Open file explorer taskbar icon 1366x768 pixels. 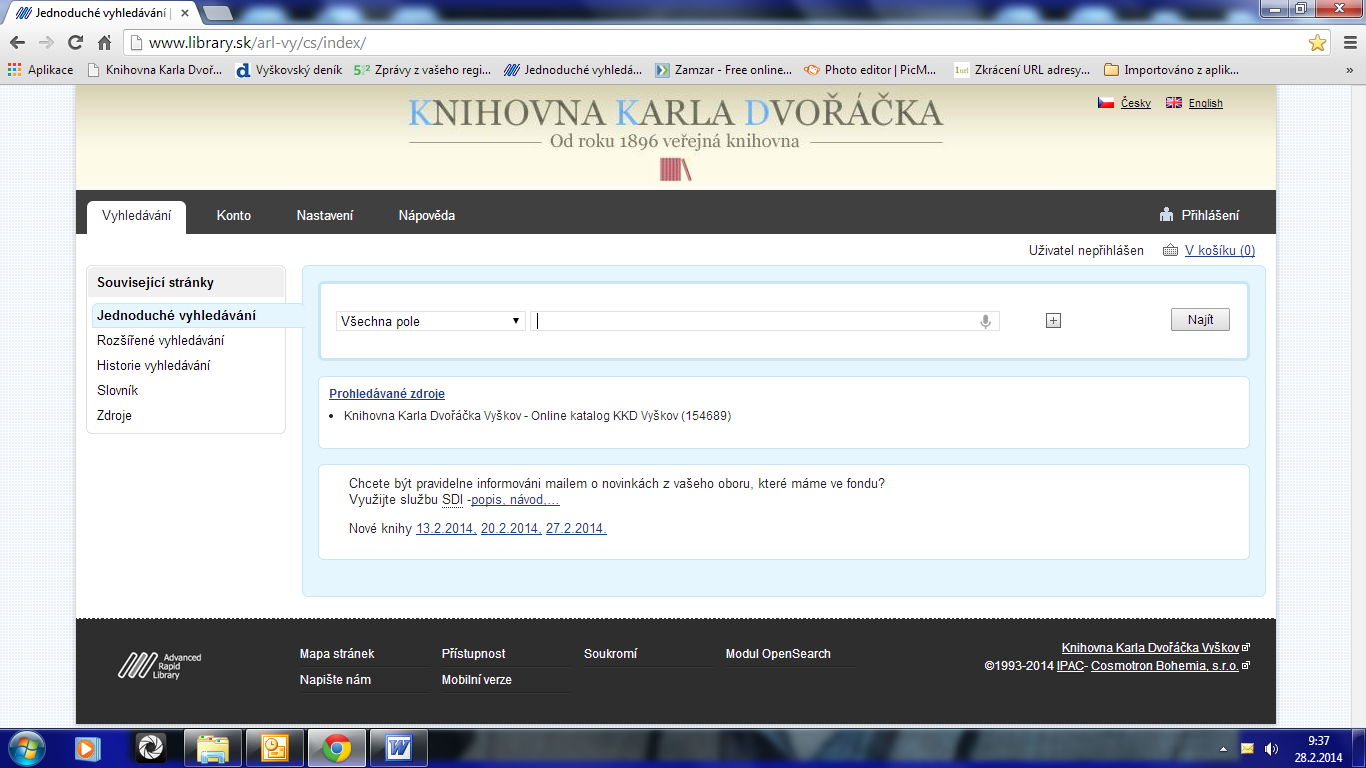click(x=214, y=748)
